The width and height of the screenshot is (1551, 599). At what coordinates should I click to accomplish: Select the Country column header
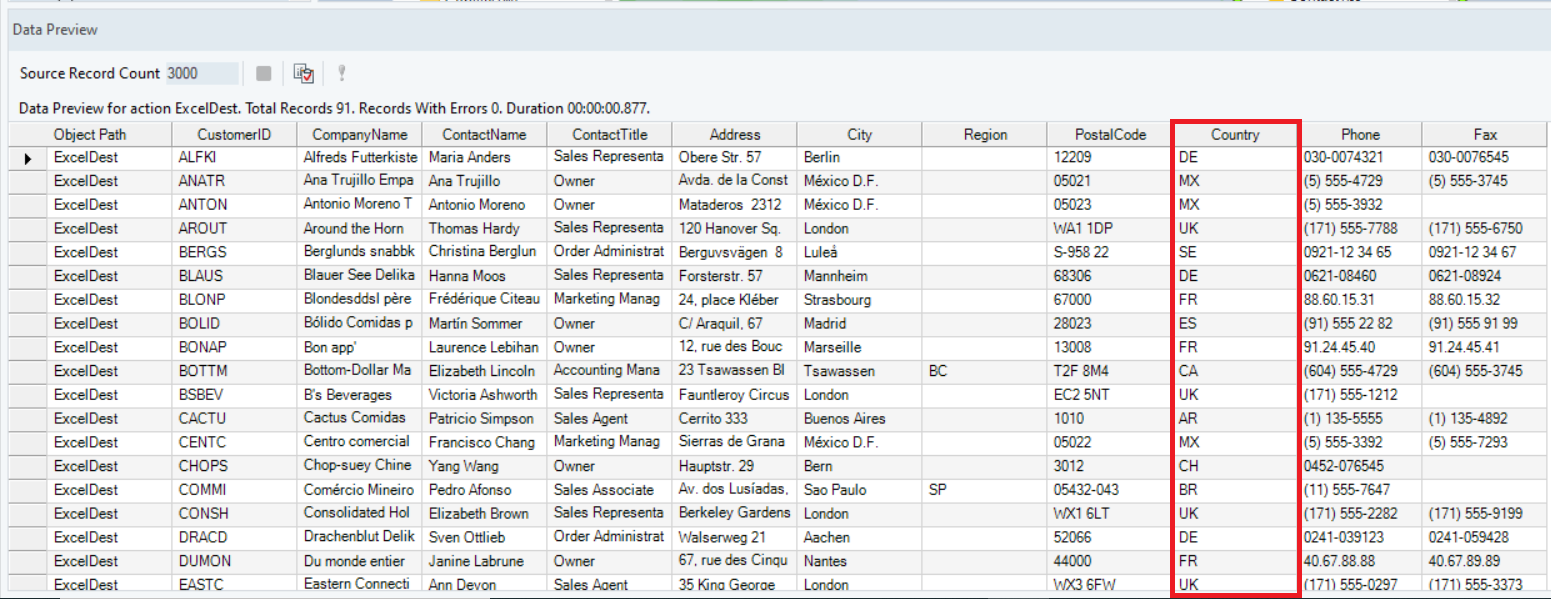coord(1235,134)
